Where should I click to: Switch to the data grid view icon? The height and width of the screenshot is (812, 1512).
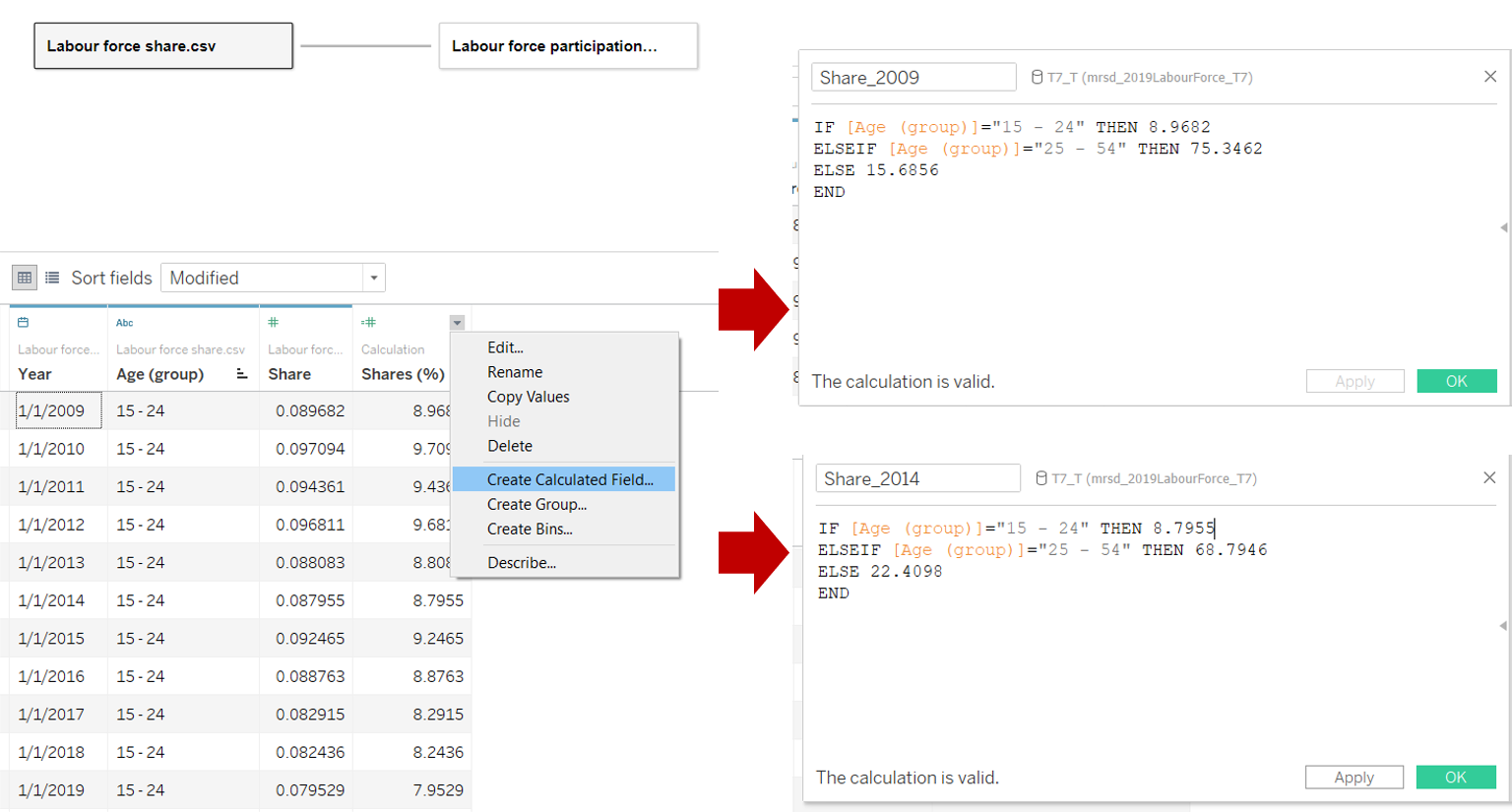pos(25,278)
